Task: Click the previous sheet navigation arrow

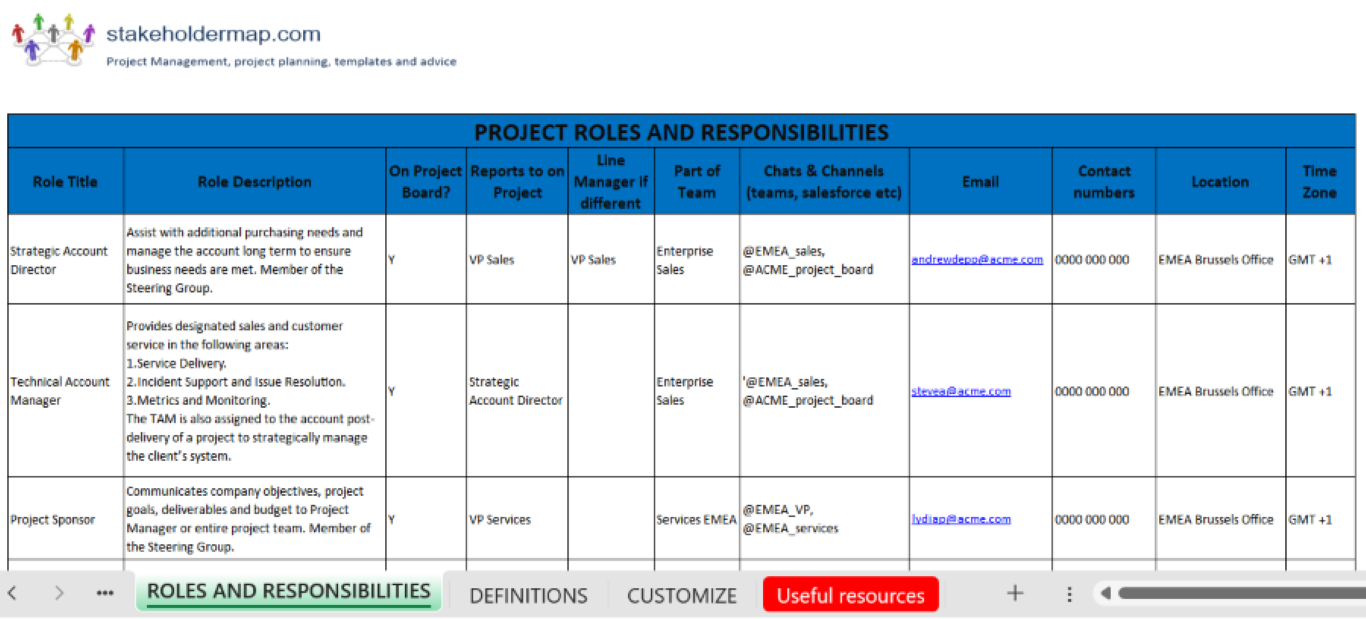Action: [x=14, y=593]
